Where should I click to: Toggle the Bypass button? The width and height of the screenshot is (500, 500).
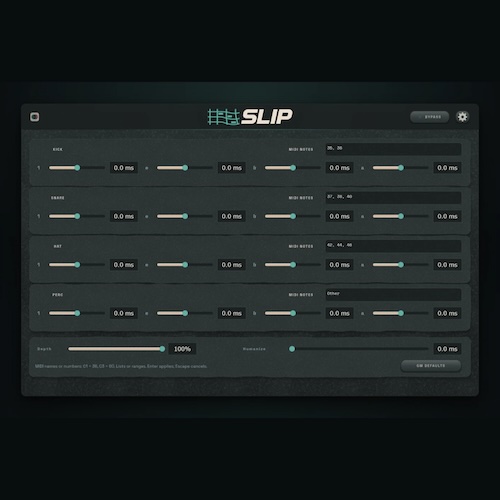[x=430, y=117]
